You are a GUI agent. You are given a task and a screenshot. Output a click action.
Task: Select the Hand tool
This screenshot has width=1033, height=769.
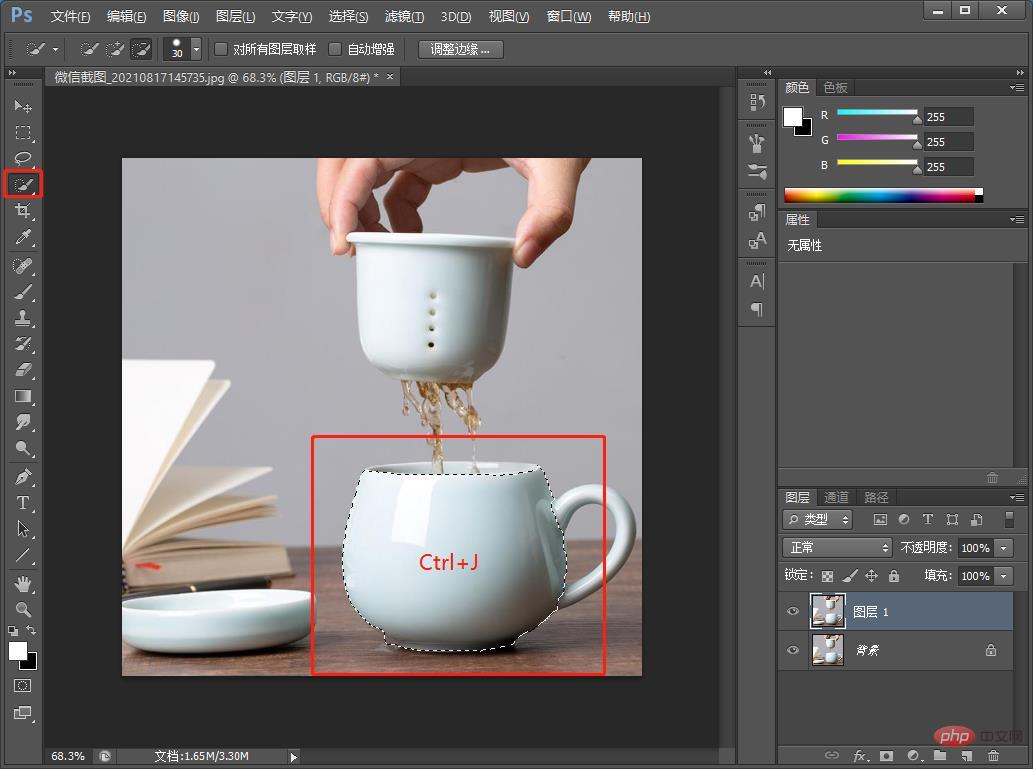pos(22,584)
